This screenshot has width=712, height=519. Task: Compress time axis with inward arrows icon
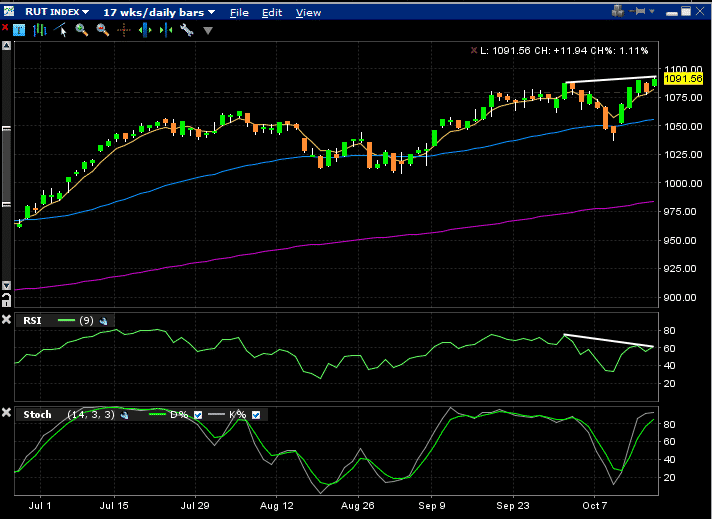point(166,30)
